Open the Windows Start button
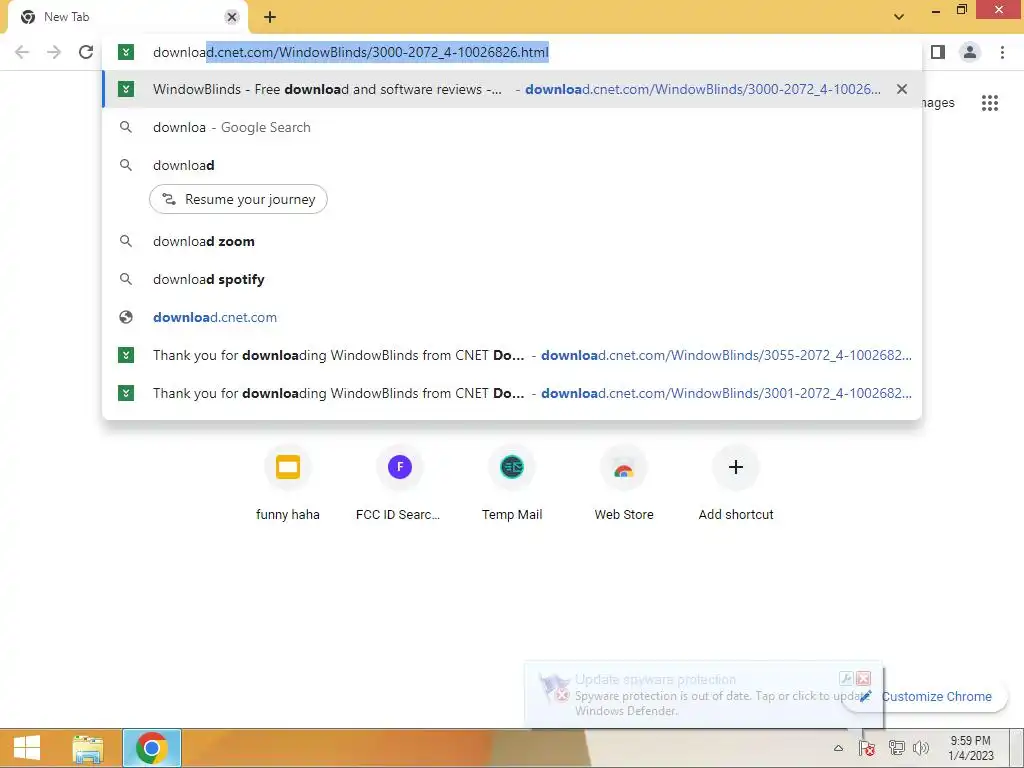The width and height of the screenshot is (1024, 768). click(x=27, y=748)
